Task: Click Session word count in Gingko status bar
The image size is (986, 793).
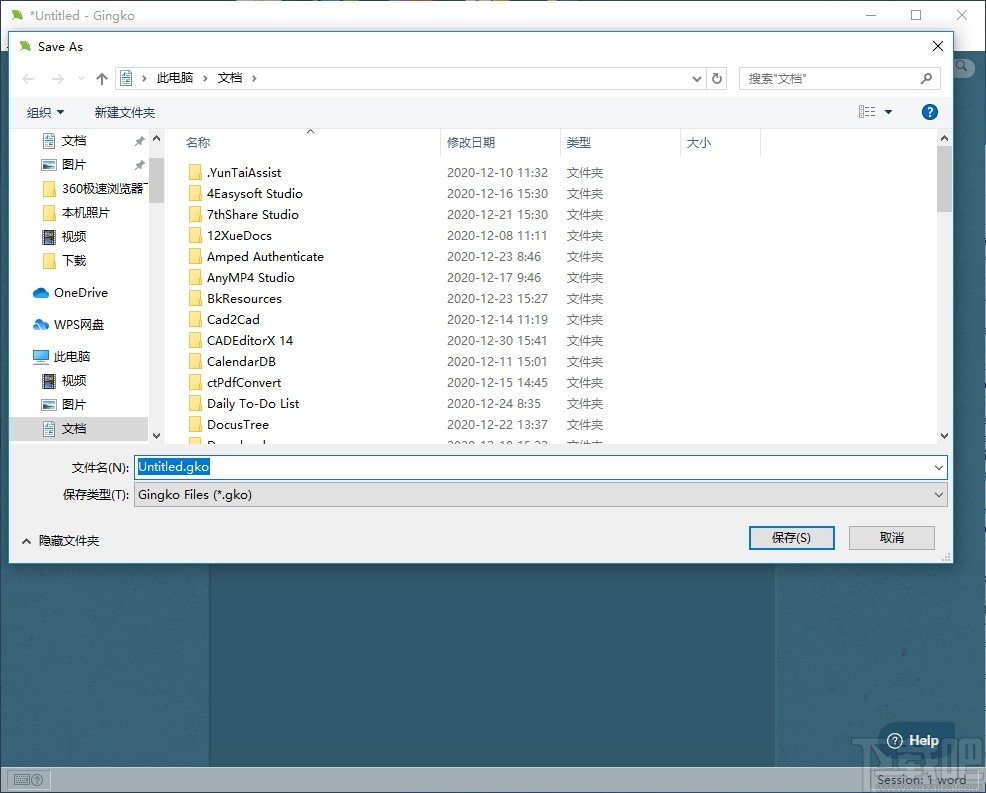Action: (x=921, y=780)
